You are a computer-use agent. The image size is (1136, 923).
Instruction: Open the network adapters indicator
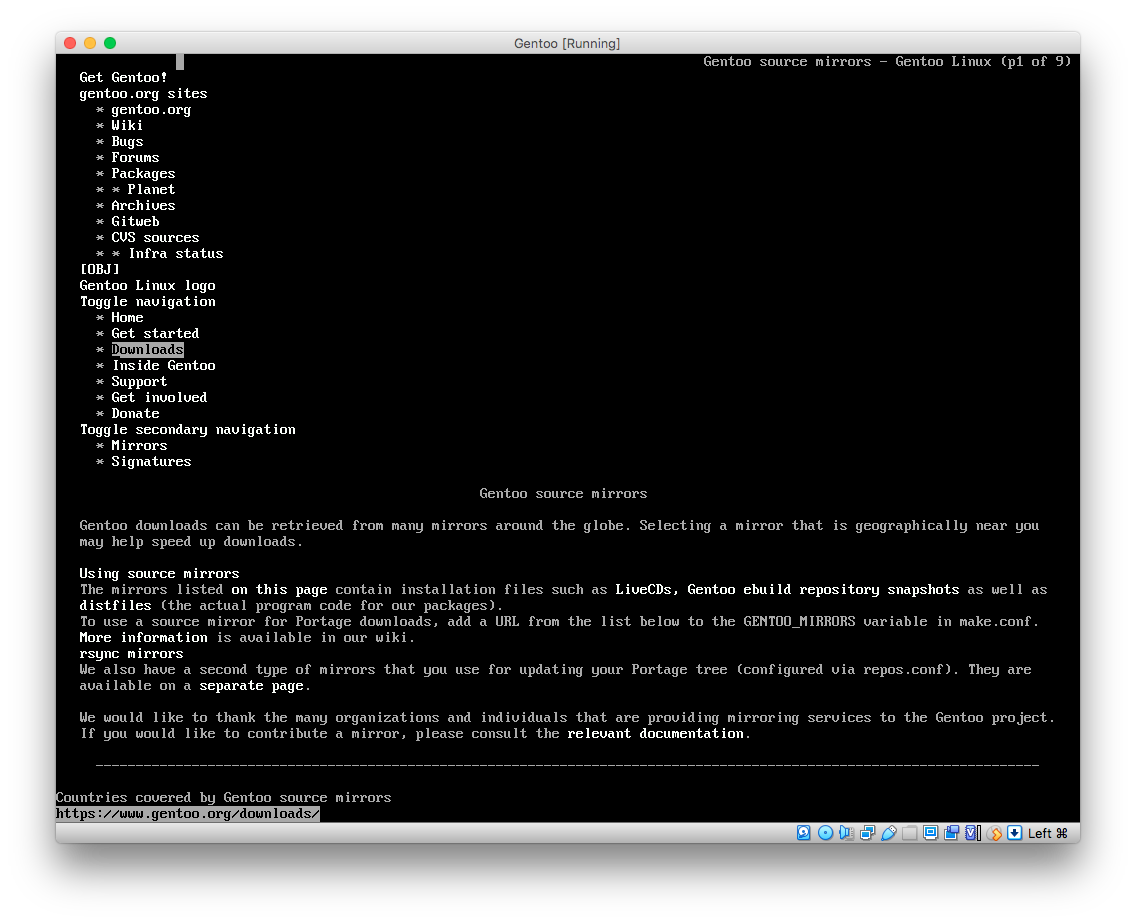click(x=867, y=833)
